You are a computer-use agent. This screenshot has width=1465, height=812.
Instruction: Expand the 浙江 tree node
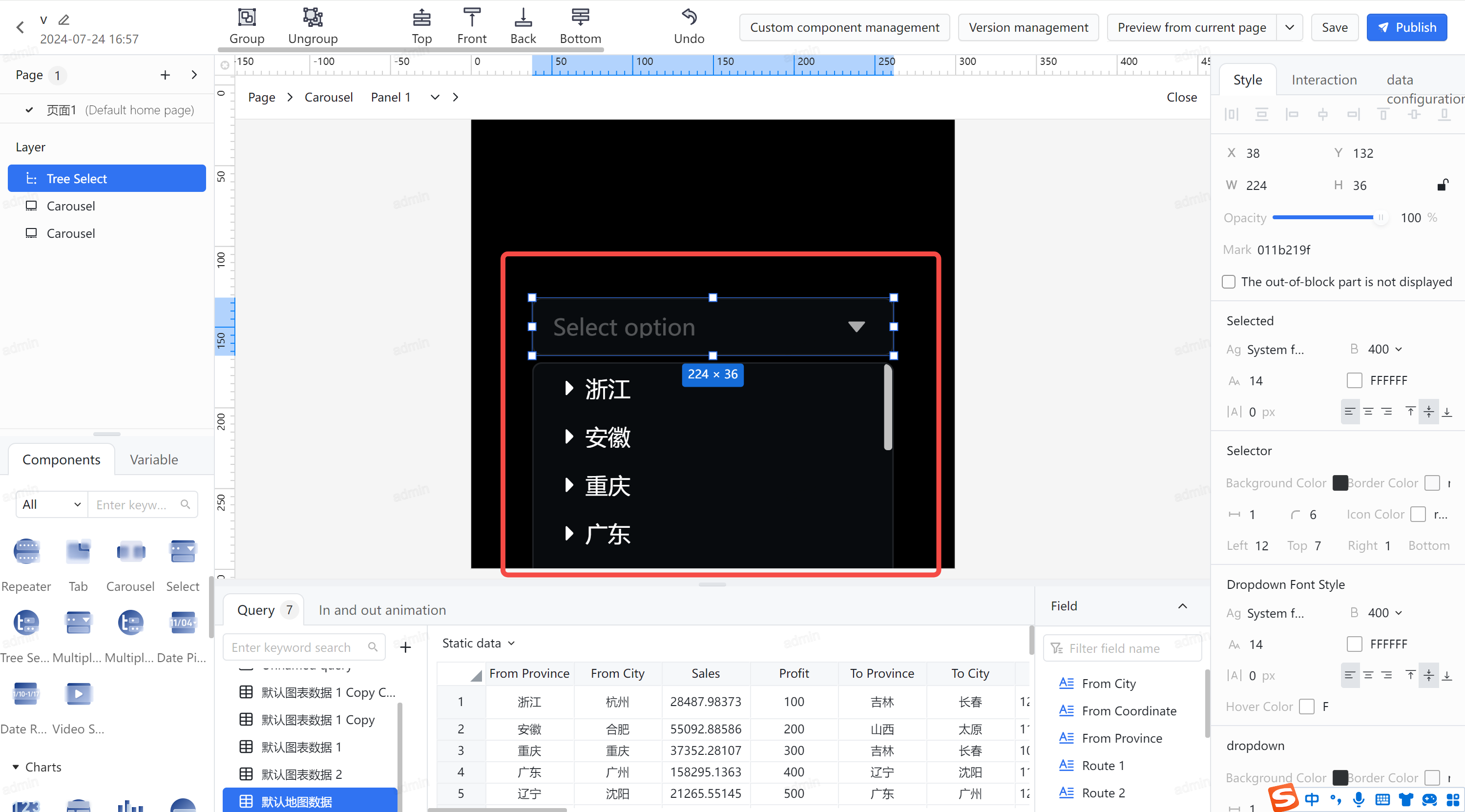click(x=569, y=388)
